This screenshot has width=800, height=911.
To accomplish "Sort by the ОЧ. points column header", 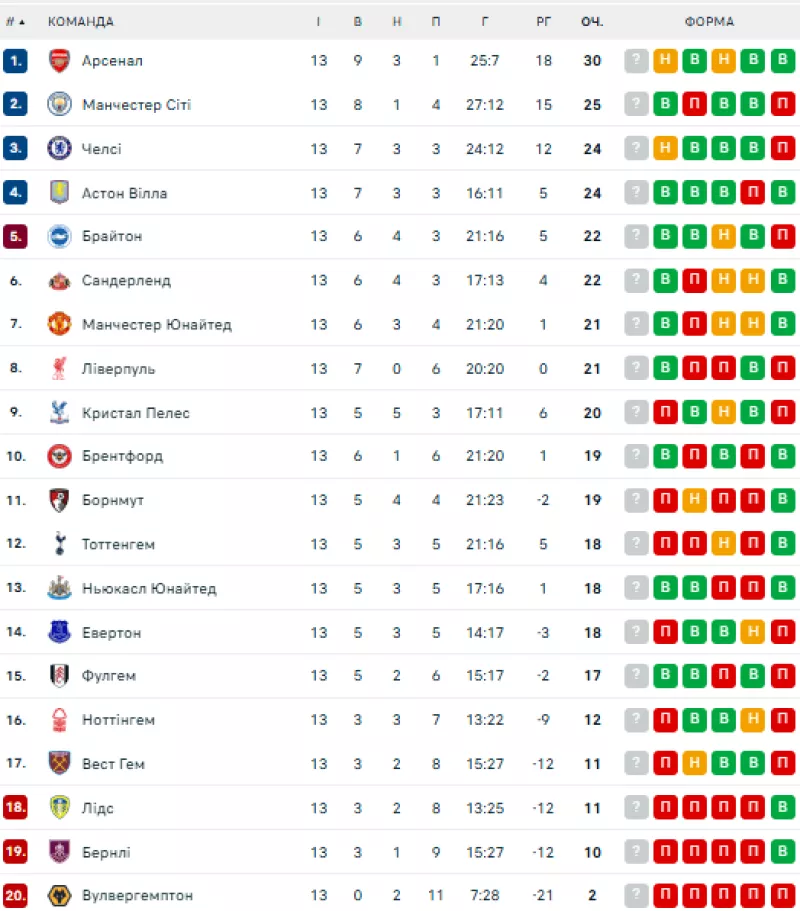I will click(x=592, y=21).
